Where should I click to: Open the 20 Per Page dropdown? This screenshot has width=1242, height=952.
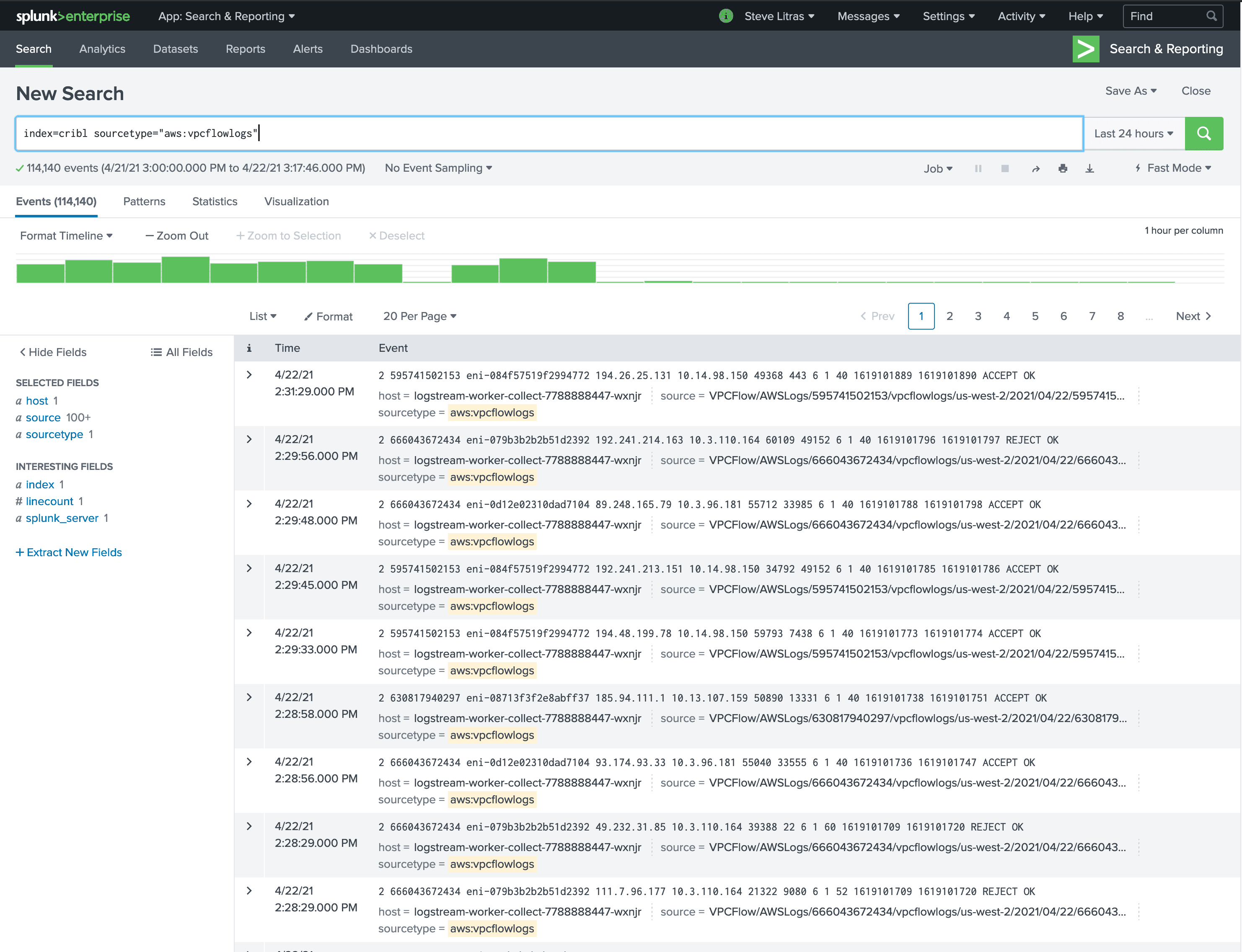click(x=419, y=316)
